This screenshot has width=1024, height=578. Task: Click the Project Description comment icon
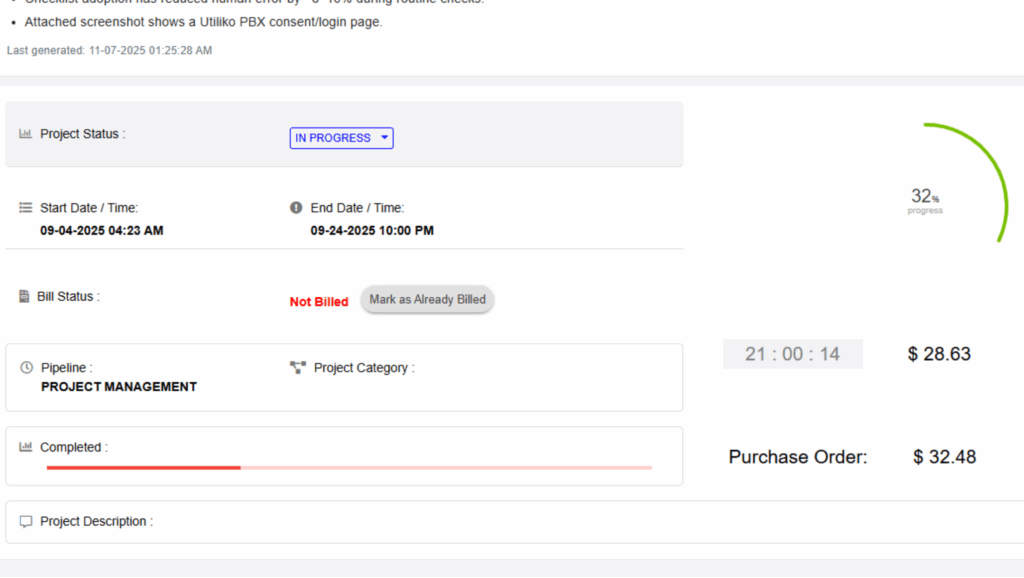pyautogui.click(x=26, y=522)
